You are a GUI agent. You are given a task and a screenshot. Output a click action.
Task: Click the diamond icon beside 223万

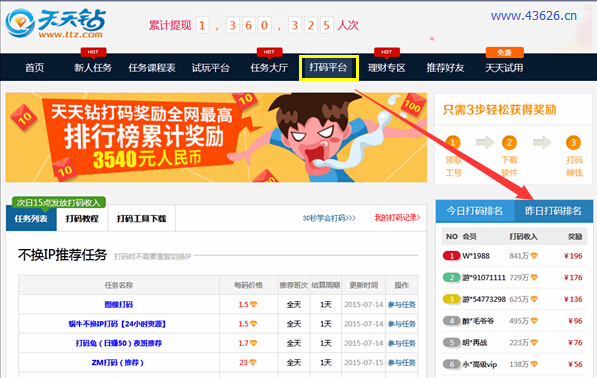point(534,343)
